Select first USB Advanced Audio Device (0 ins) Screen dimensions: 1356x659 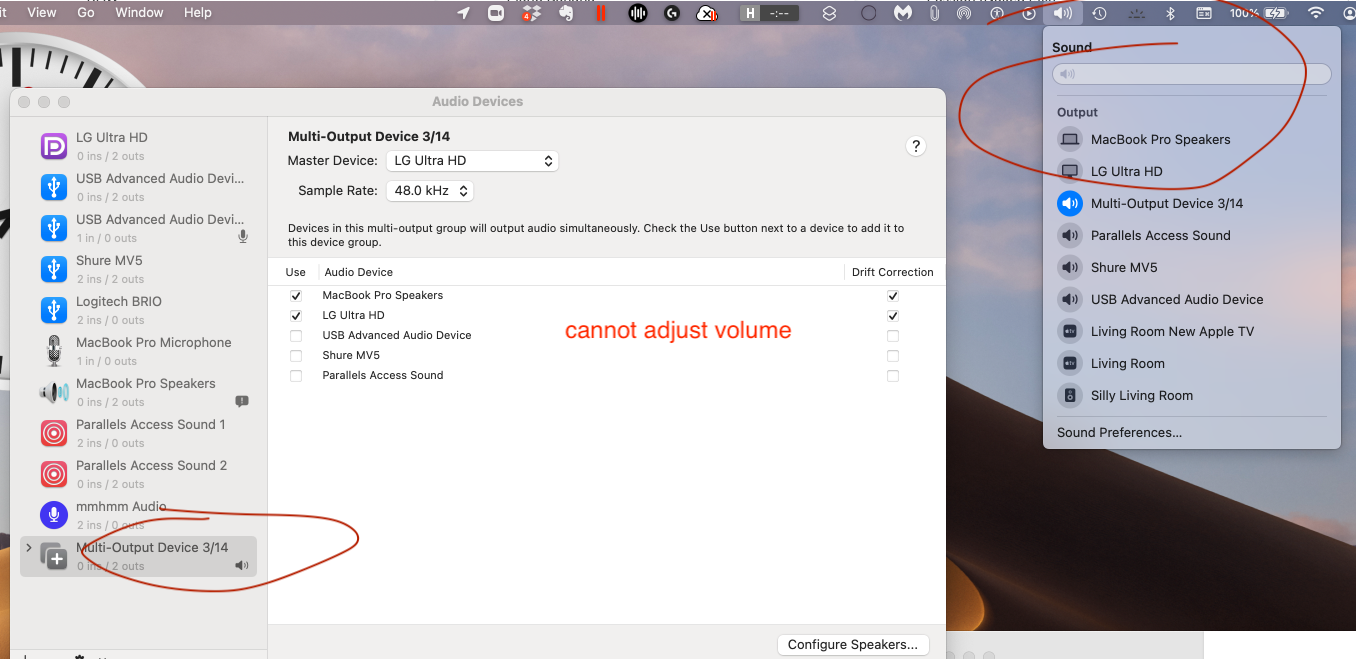pyautogui.click(x=138, y=187)
